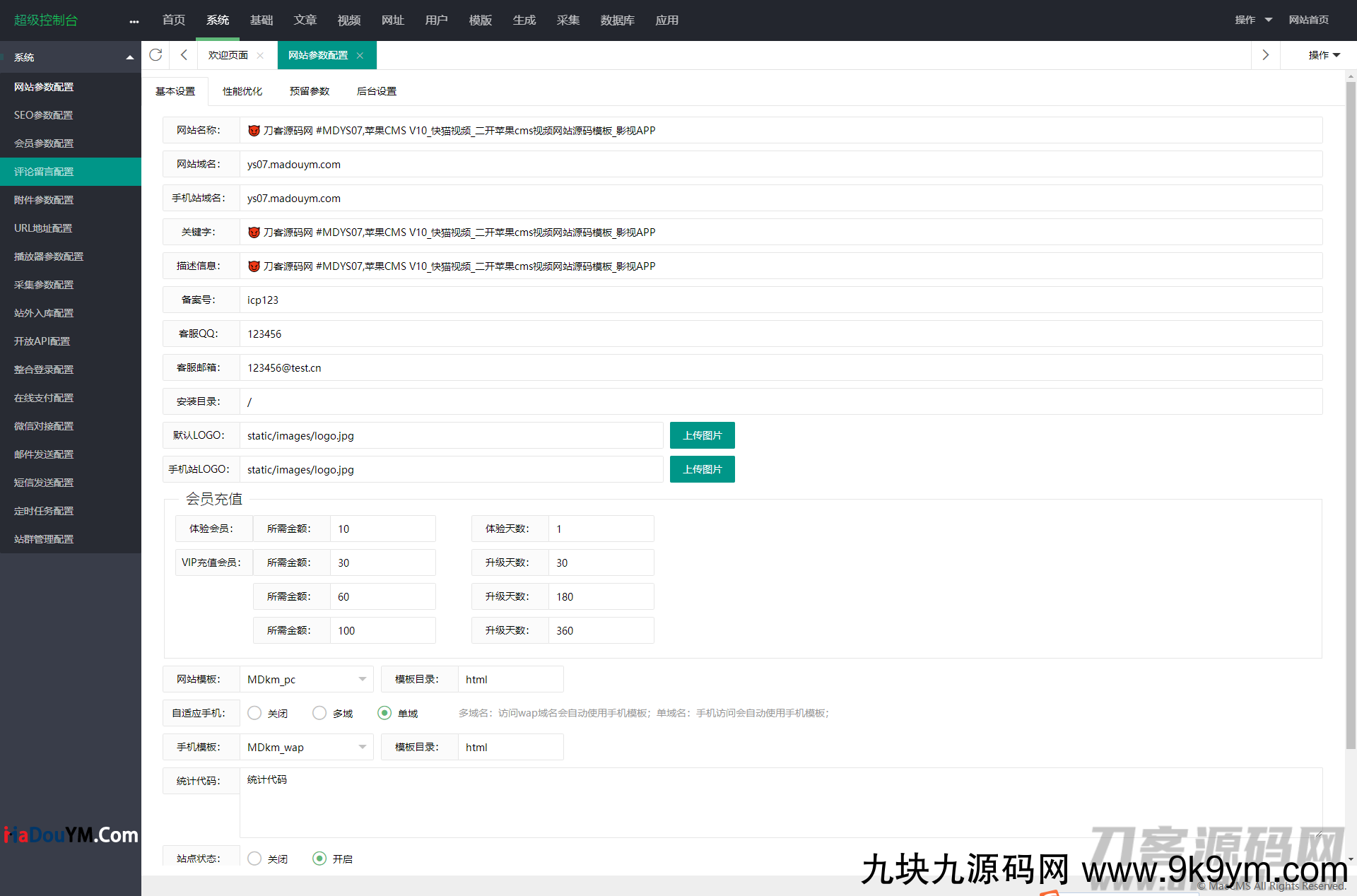Open the 数据库 menu in the top bar
Screen dimensions: 1357x896
(616, 20)
